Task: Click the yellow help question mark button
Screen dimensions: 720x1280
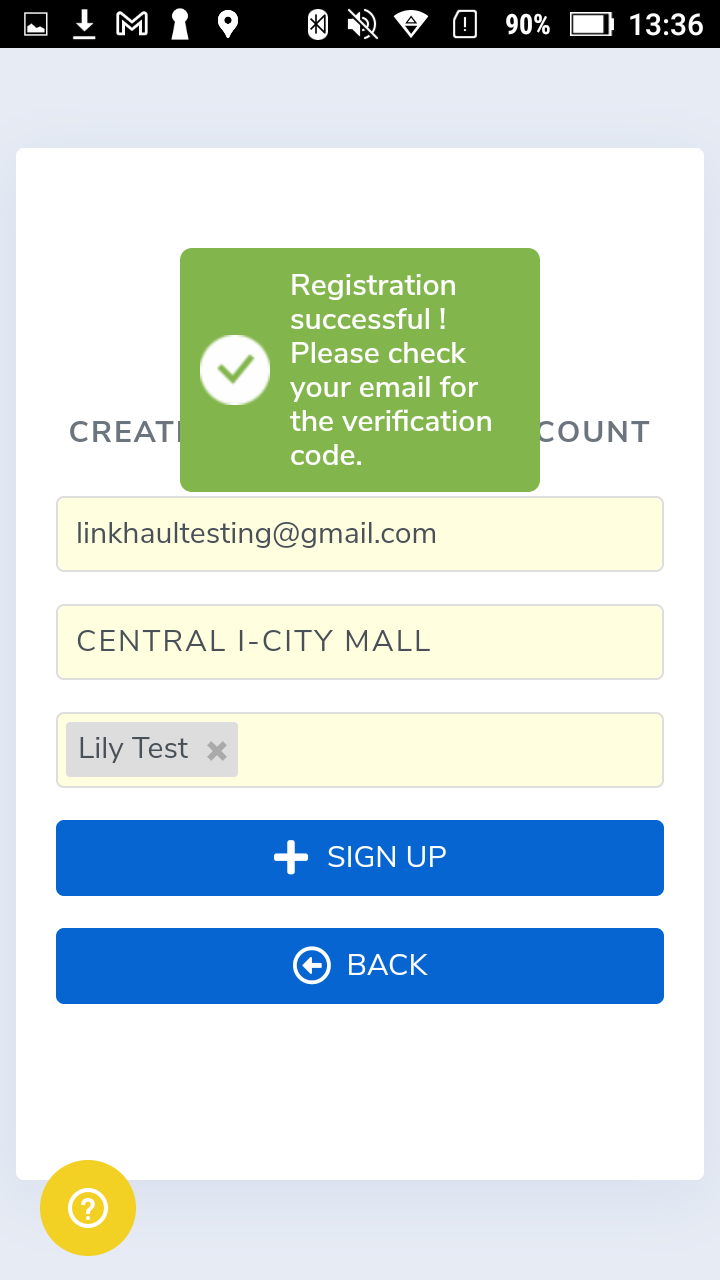Action: [88, 1208]
